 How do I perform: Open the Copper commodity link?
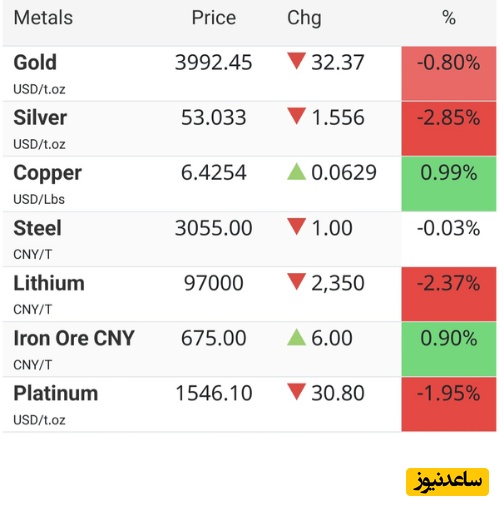(x=47, y=173)
